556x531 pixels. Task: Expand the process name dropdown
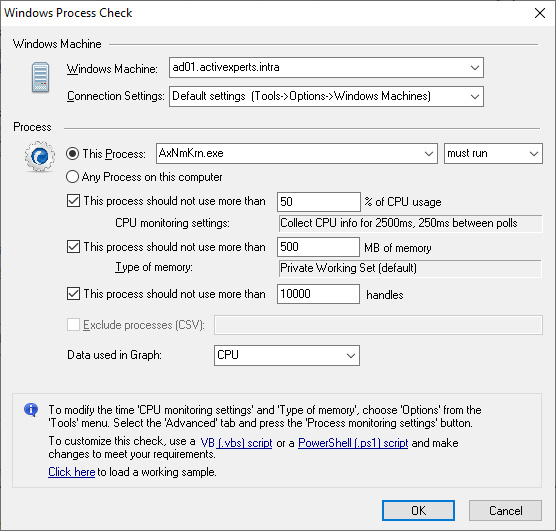tap(429, 154)
